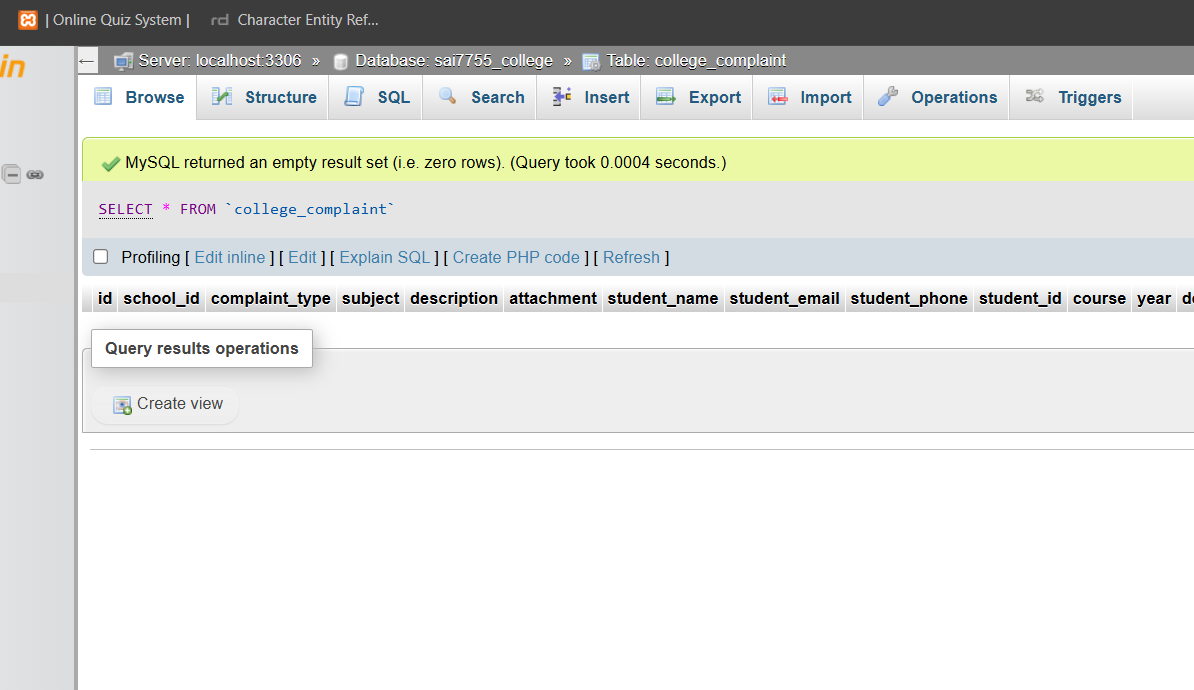Click the Triggers tab icon

pos(1035,97)
